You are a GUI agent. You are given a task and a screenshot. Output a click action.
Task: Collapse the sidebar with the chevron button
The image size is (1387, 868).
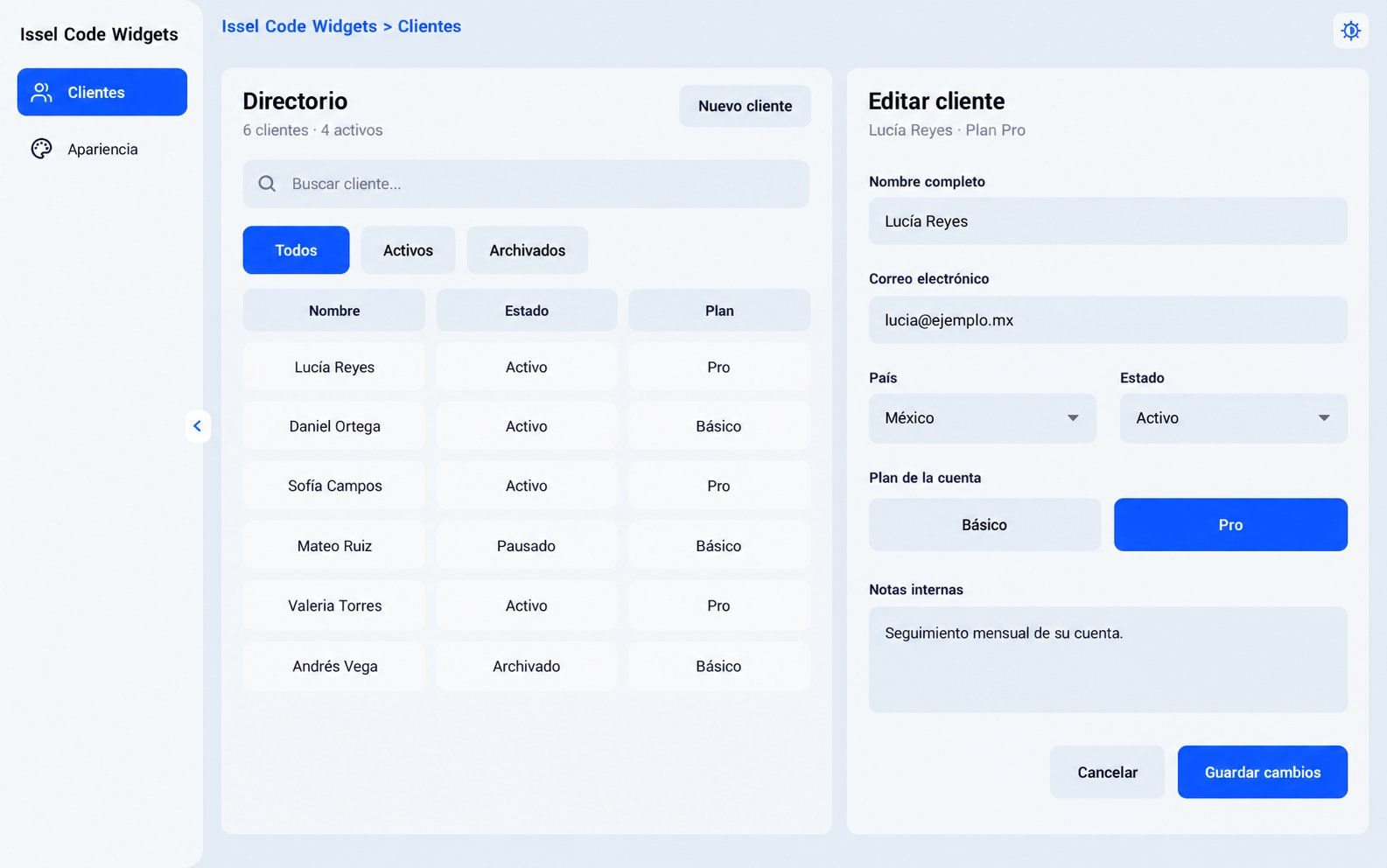pos(198,426)
